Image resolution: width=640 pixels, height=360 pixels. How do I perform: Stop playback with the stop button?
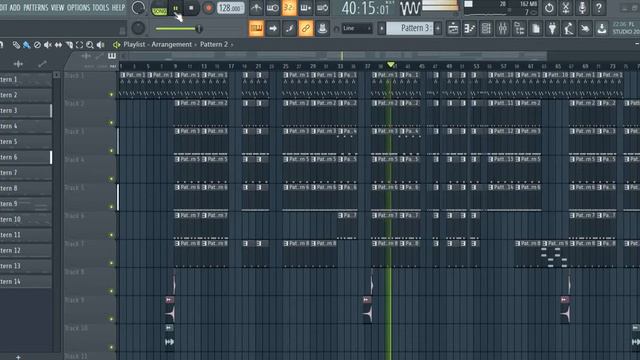point(191,8)
